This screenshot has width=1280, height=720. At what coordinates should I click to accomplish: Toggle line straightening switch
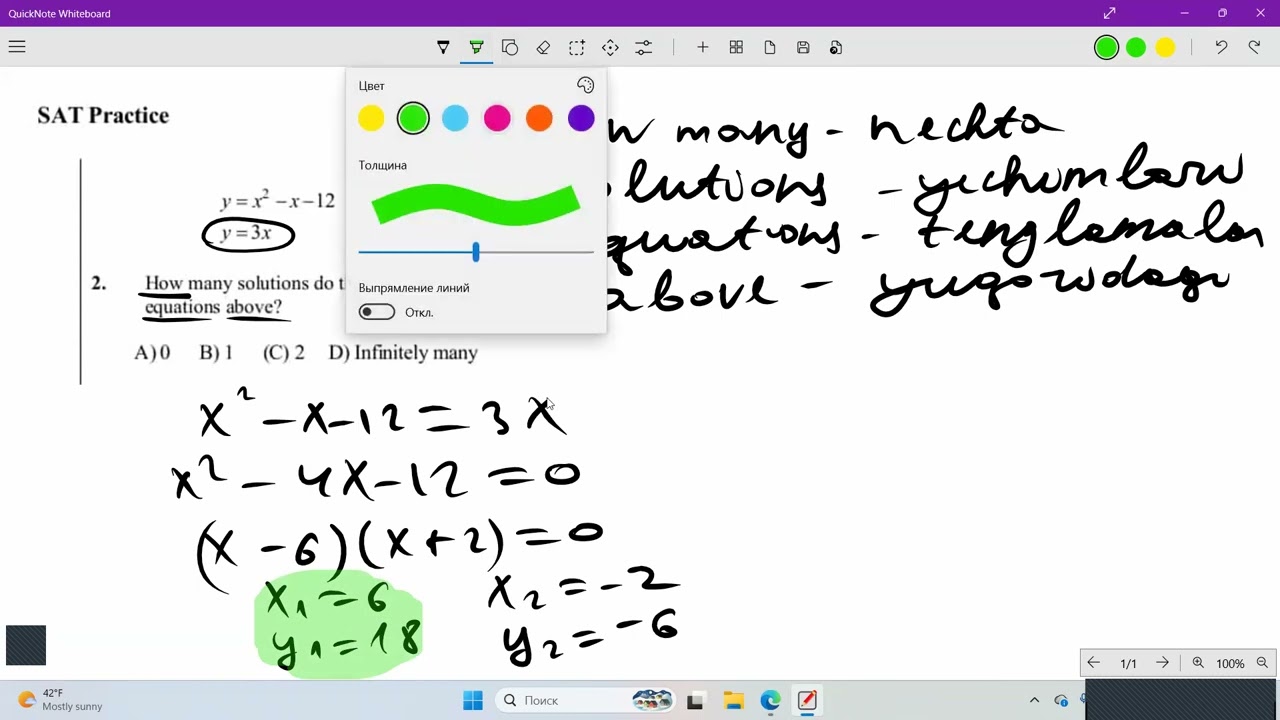pyautogui.click(x=377, y=312)
